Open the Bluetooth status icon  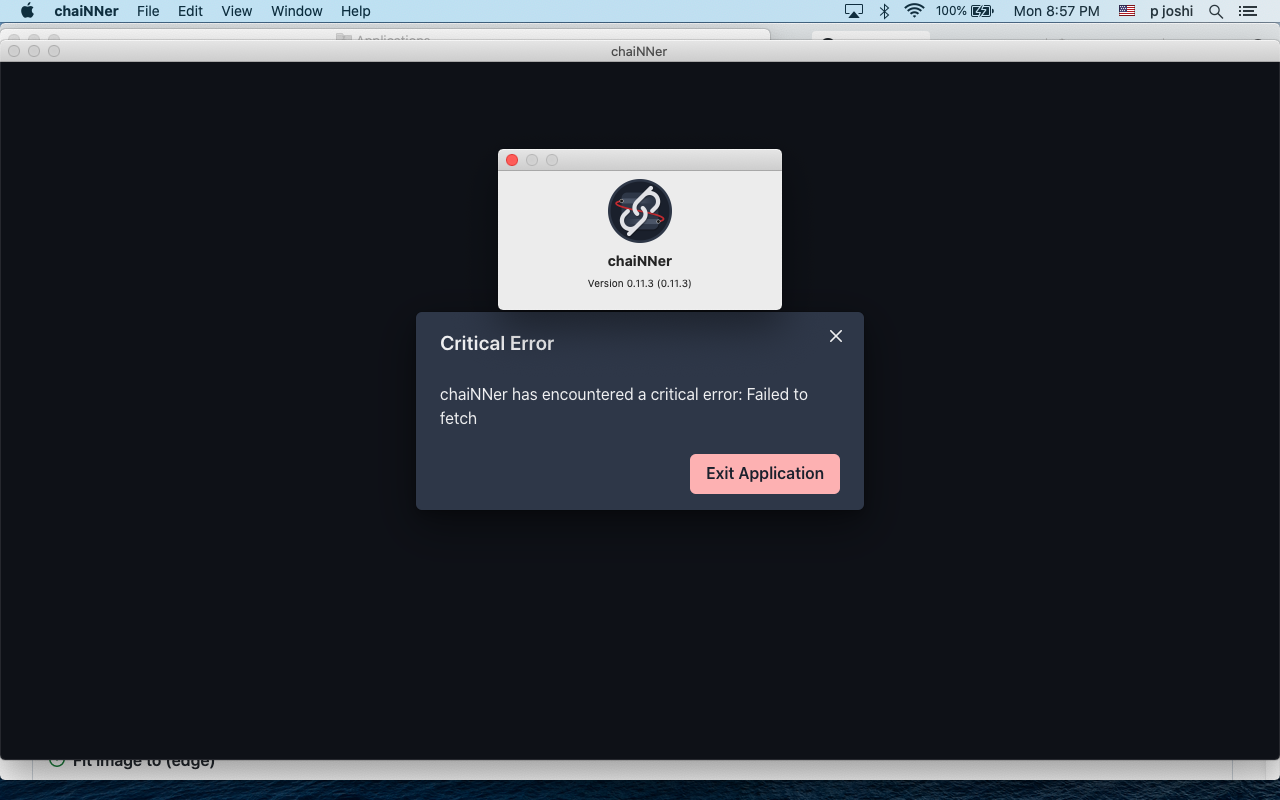[x=884, y=11]
